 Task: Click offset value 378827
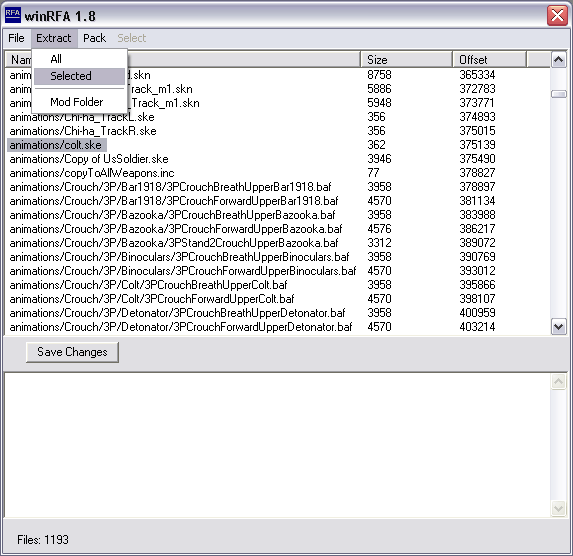point(477,173)
